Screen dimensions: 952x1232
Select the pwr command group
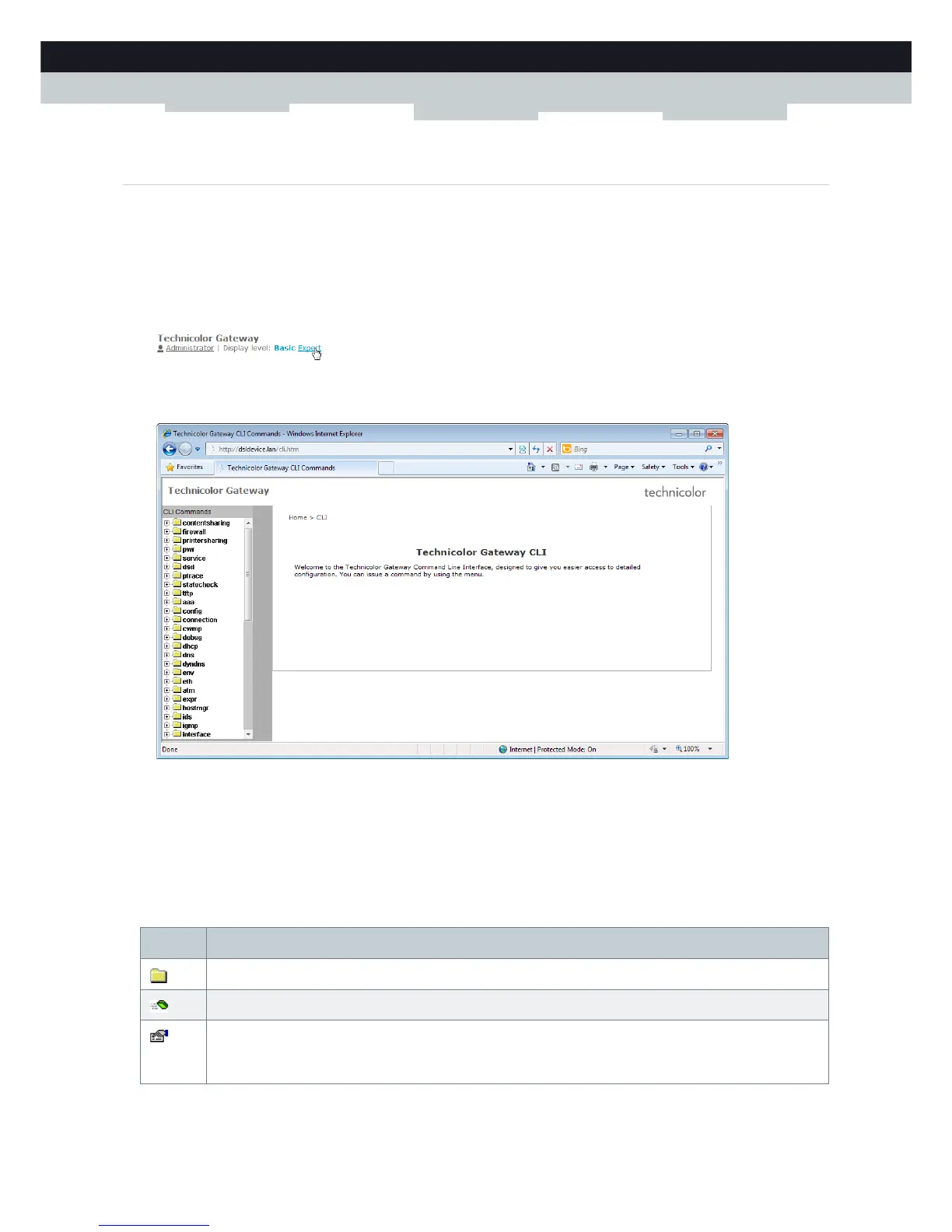(188, 550)
